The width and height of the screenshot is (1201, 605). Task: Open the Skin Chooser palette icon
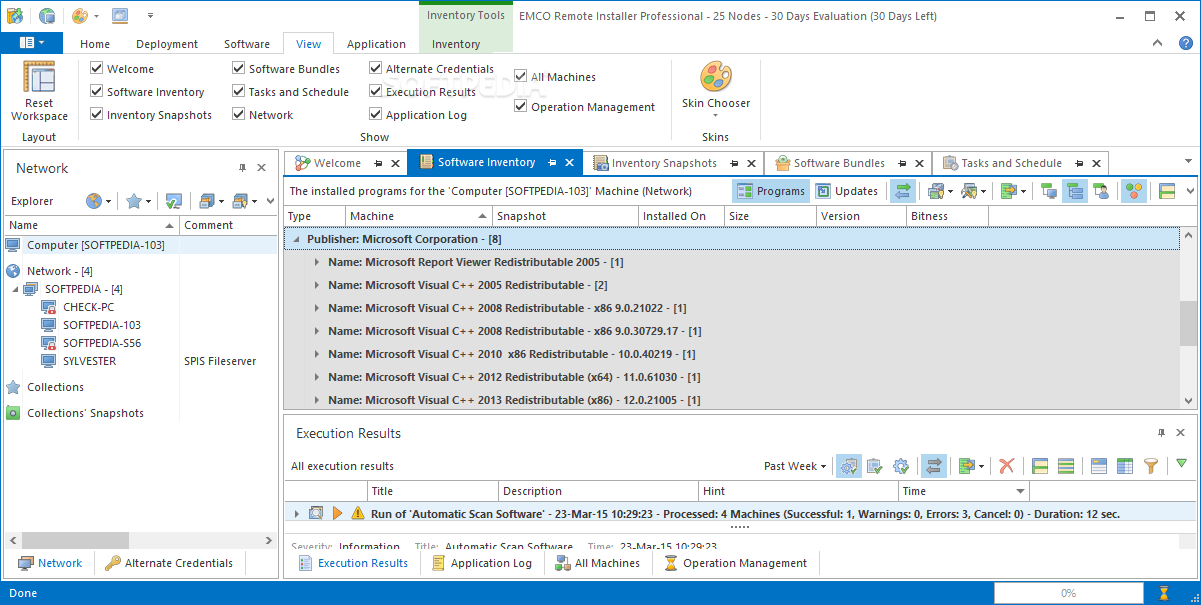[716, 76]
